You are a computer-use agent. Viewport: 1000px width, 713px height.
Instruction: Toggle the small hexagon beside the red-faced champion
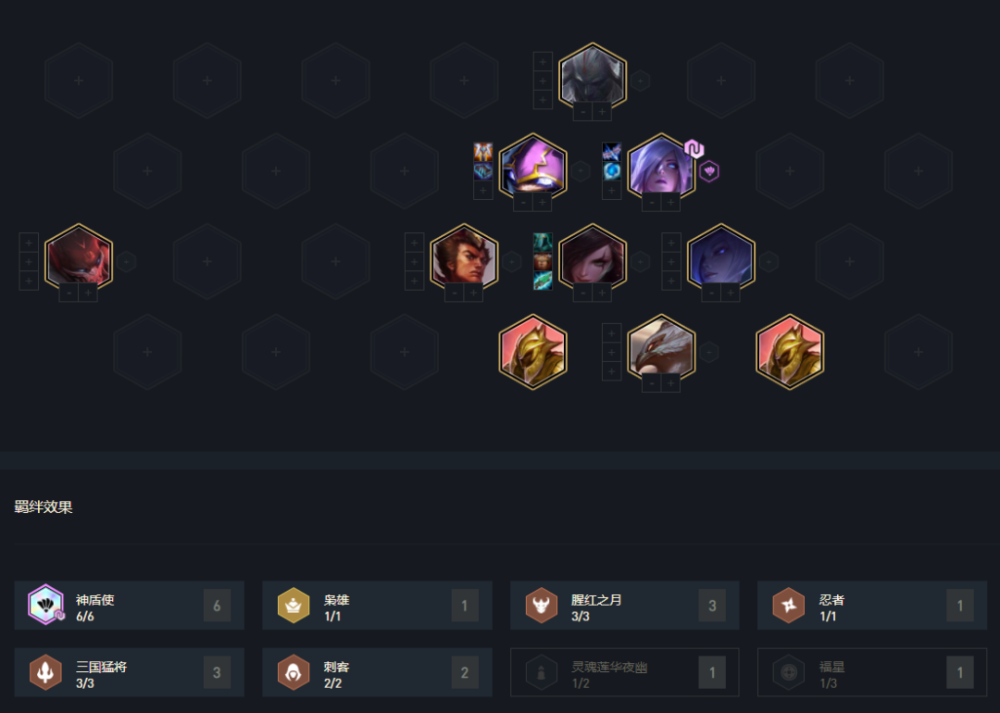126,261
